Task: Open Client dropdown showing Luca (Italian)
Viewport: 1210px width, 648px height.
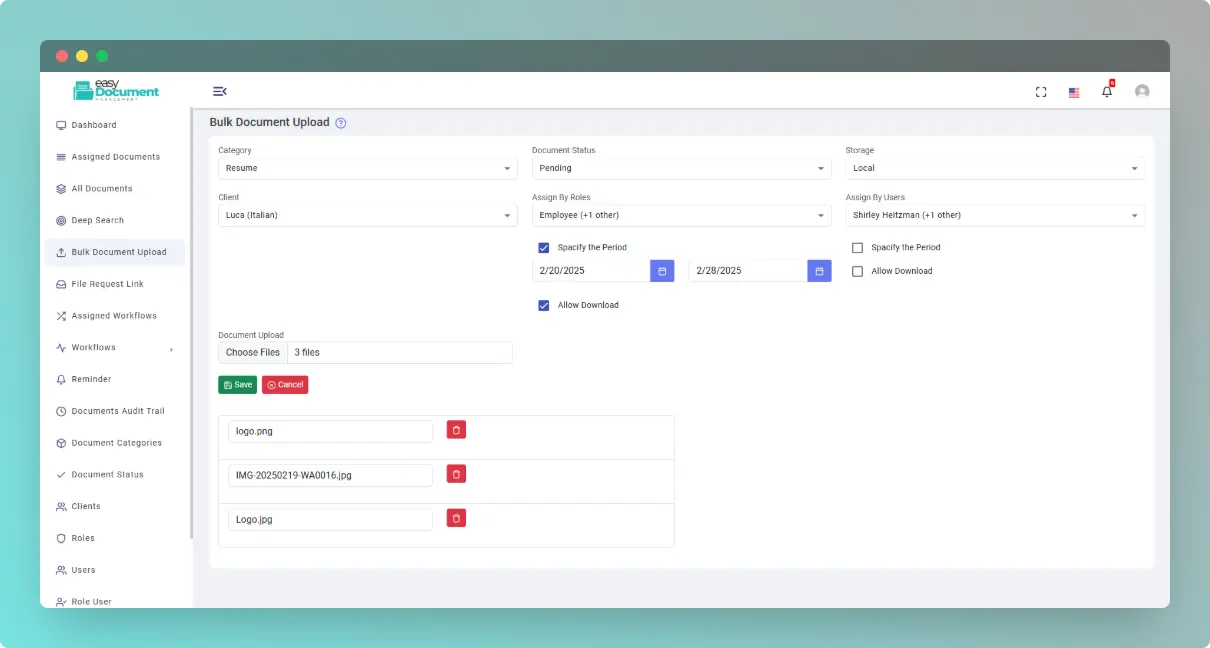Action: pos(368,215)
